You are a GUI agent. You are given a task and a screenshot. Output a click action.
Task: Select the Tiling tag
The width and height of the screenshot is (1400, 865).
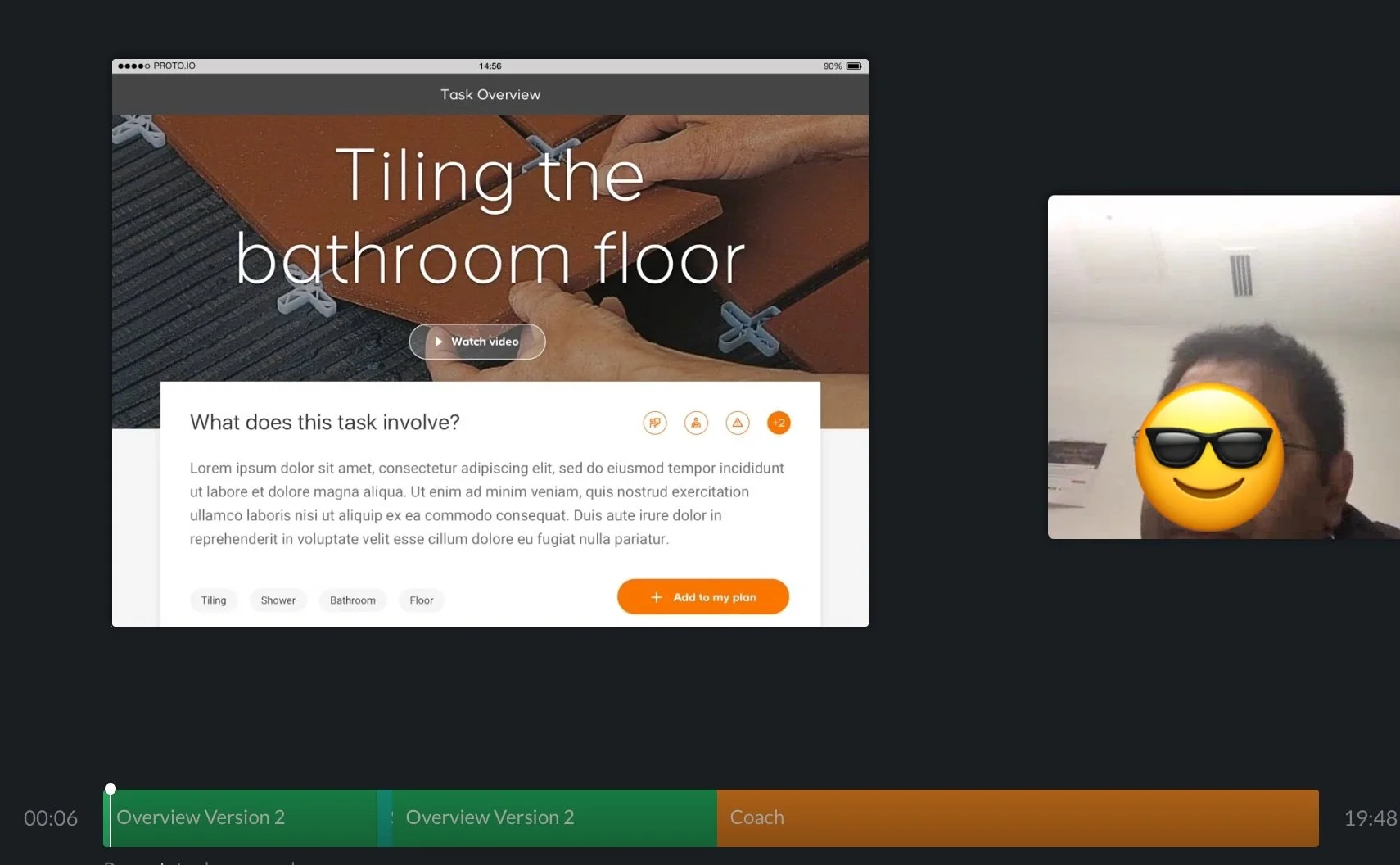click(x=214, y=600)
